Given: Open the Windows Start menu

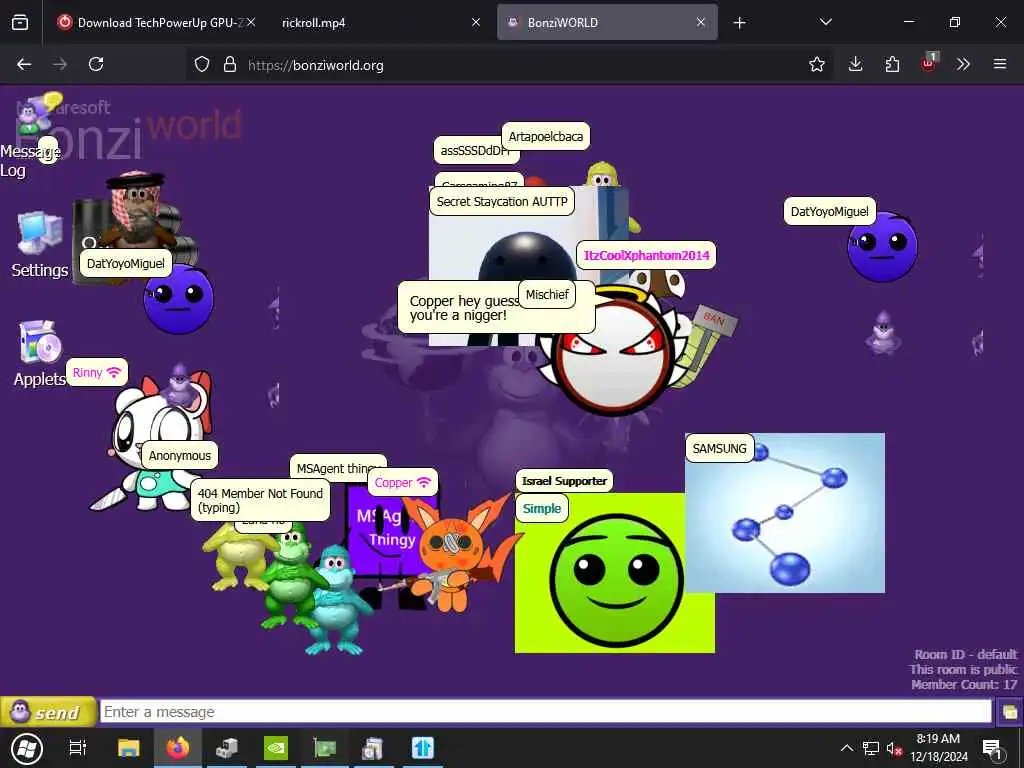Looking at the screenshot, I should pos(27,748).
